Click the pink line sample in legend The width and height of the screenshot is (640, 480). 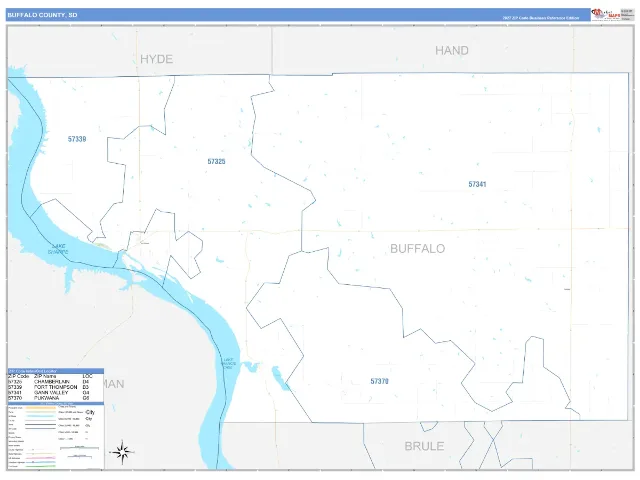pos(41,458)
